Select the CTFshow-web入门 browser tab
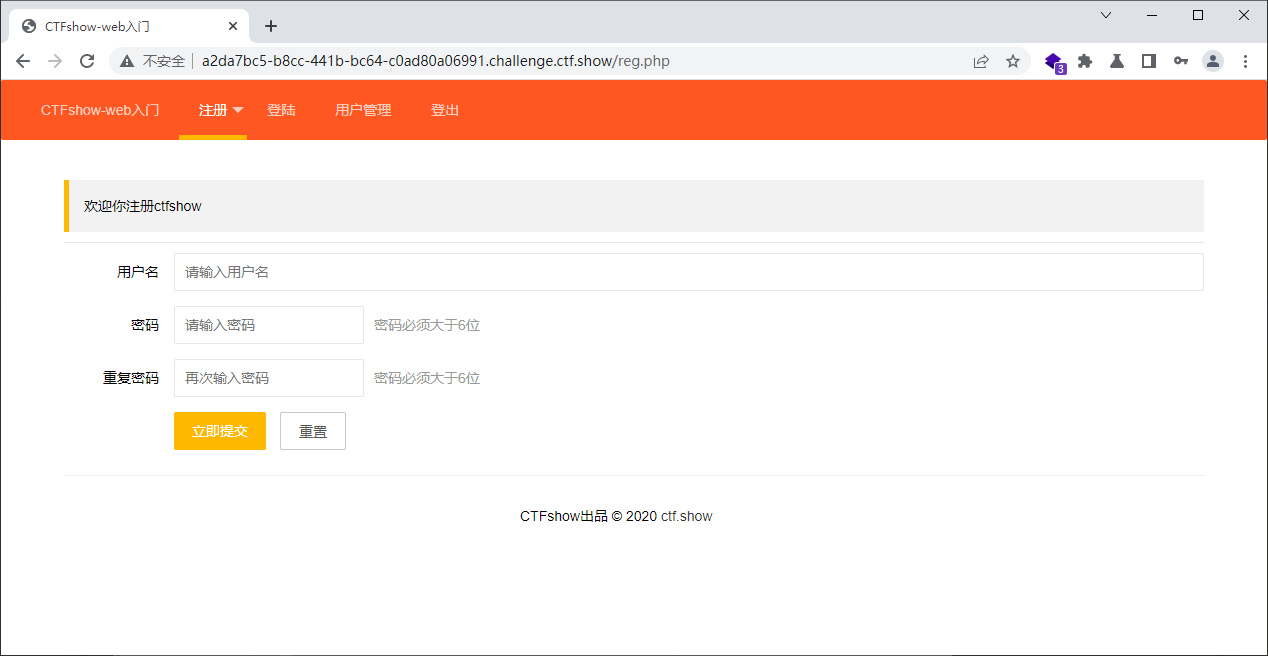This screenshot has width=1268, height=656. (x=120, y=25)
